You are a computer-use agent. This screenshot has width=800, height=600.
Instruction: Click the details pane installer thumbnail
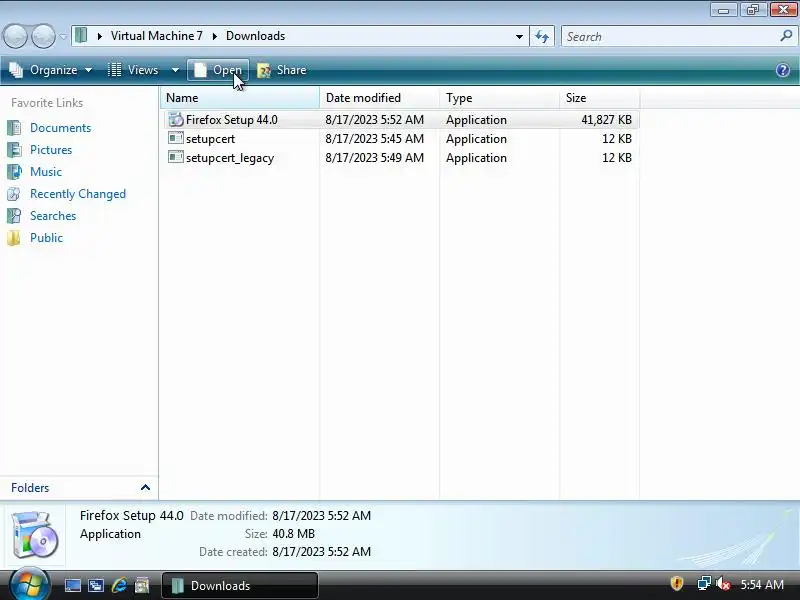click(34, 534)
